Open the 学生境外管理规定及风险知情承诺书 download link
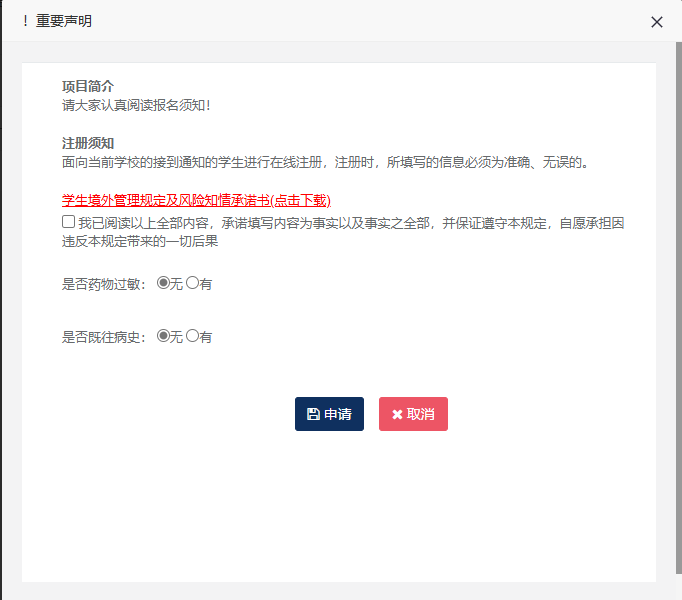The image size is (682, 600). [196, 201]
